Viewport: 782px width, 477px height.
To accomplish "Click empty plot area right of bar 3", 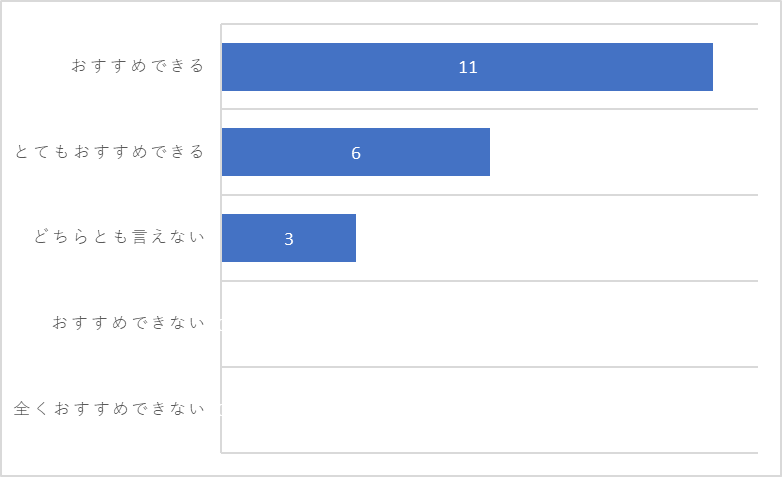I will click(557, 238).
